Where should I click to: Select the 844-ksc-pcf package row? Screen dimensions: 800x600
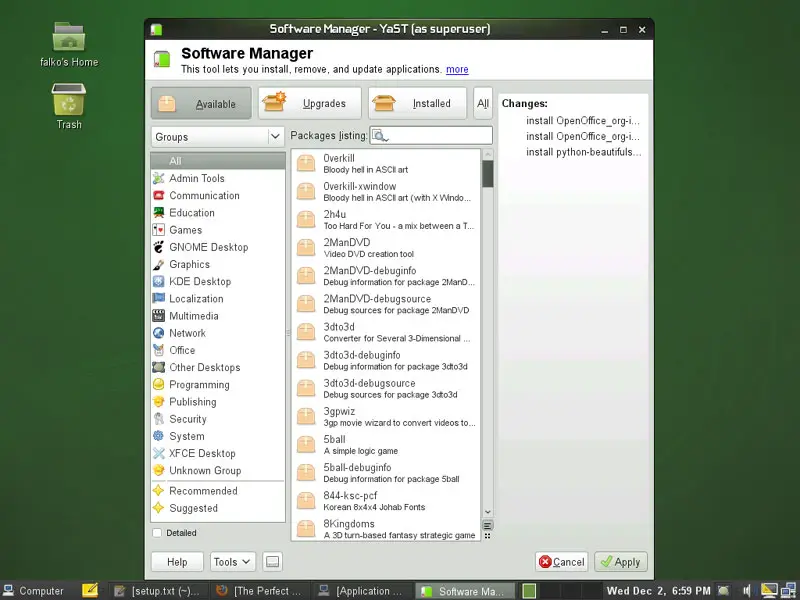click(386, 501)
